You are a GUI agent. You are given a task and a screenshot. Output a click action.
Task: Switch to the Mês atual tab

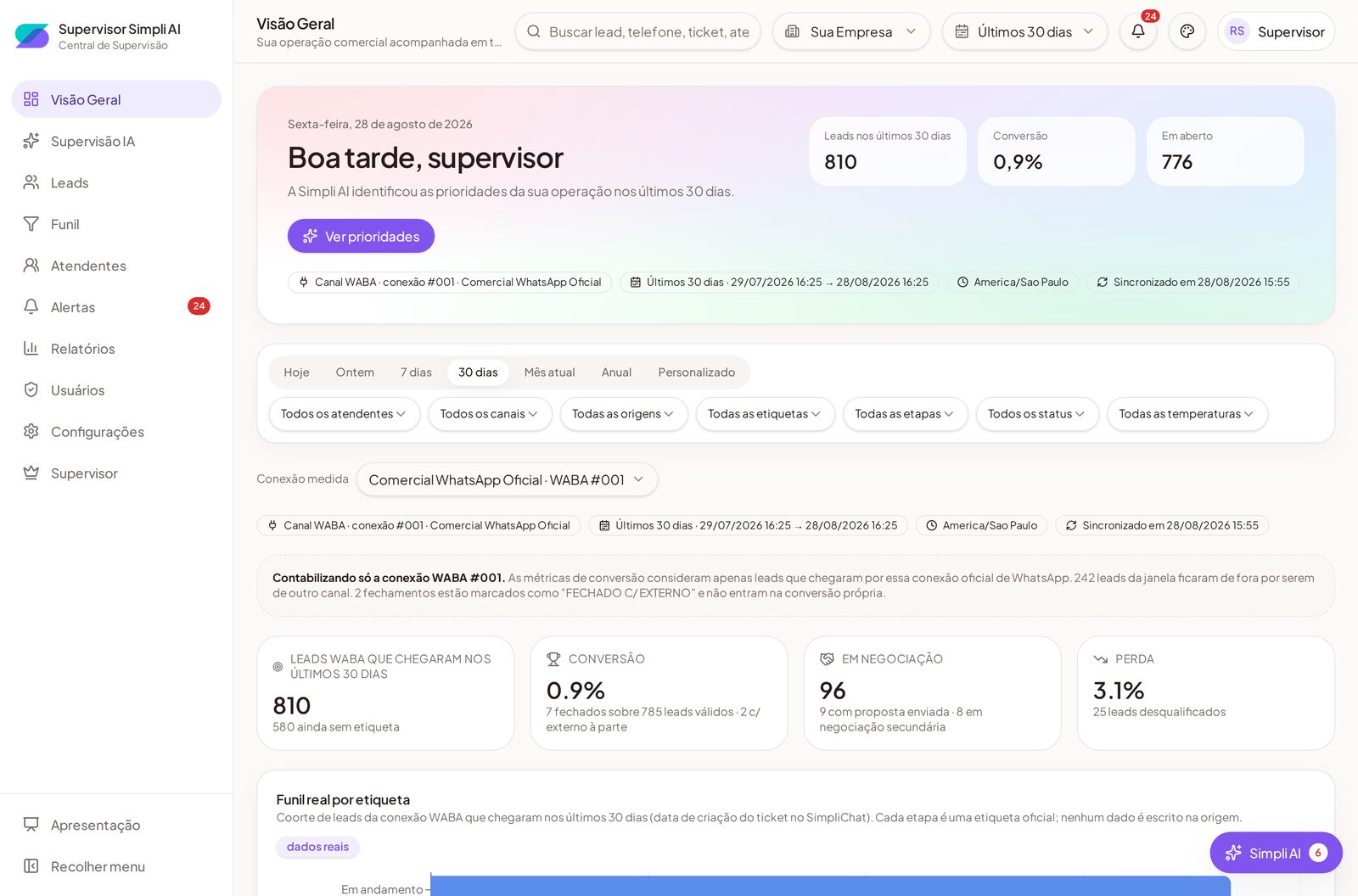coord(549,372)
